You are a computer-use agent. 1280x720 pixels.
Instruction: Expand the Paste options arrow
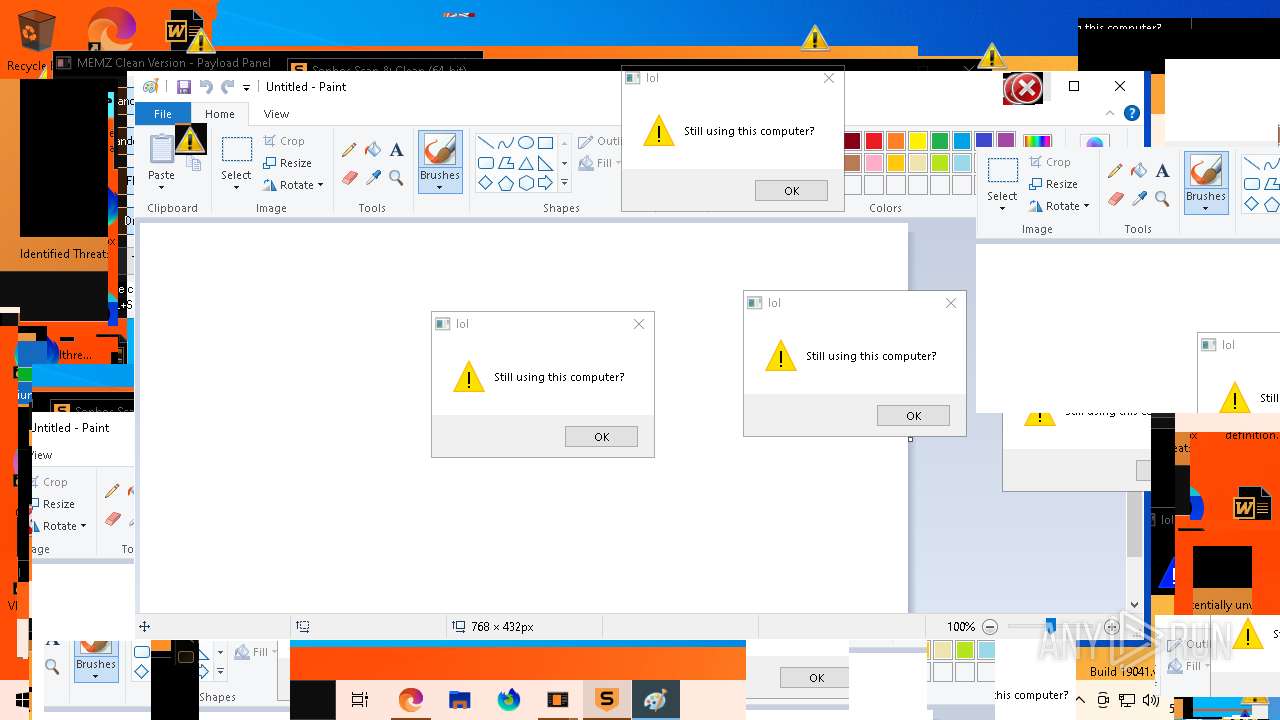161,187
